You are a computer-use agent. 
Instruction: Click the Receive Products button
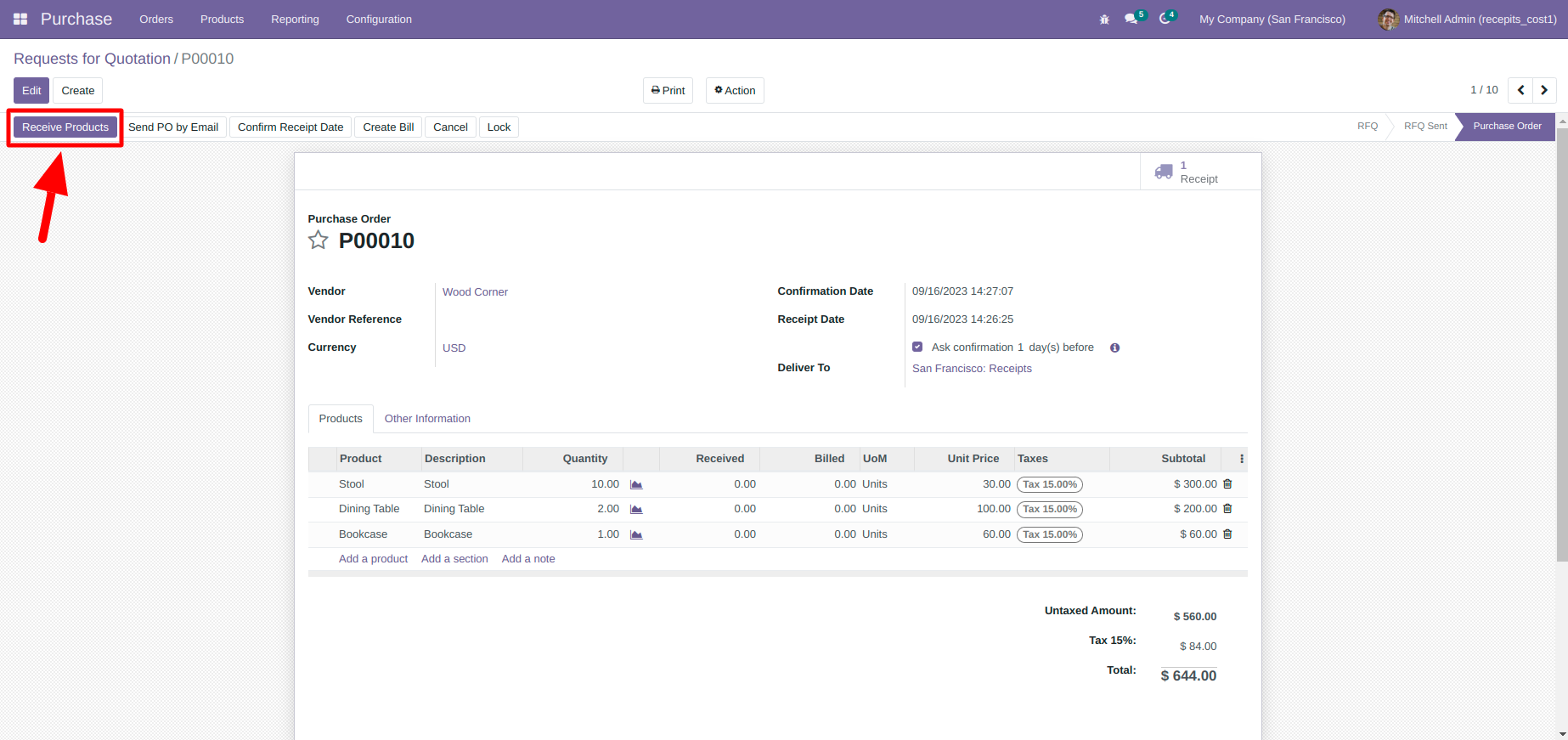65,127
